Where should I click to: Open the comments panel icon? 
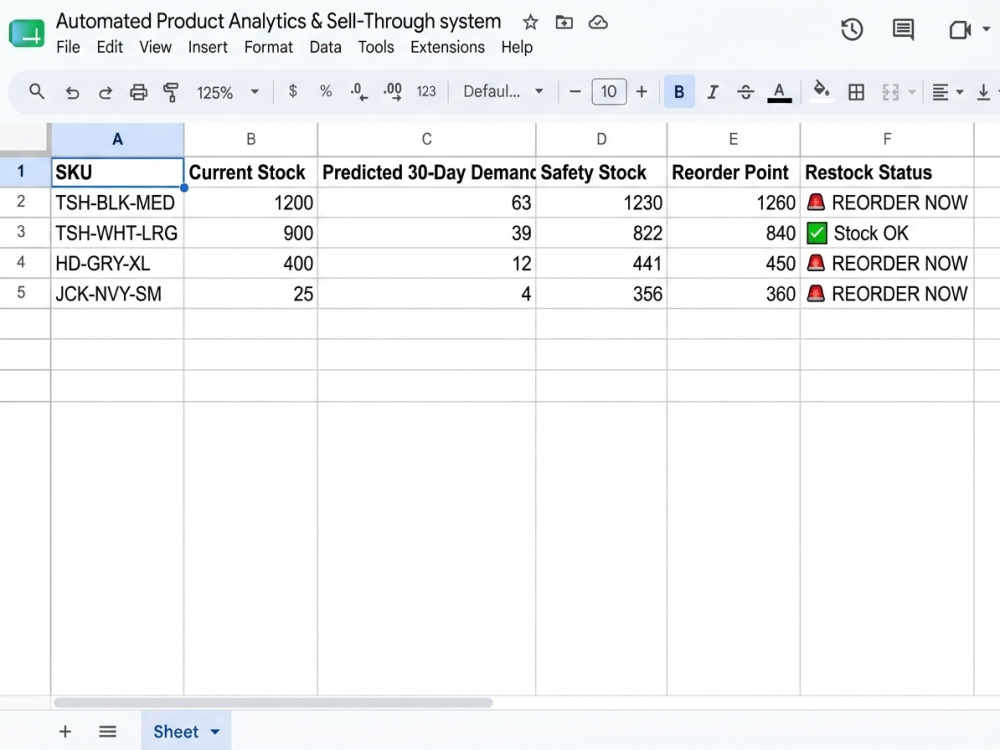click(x=903, y=29)
